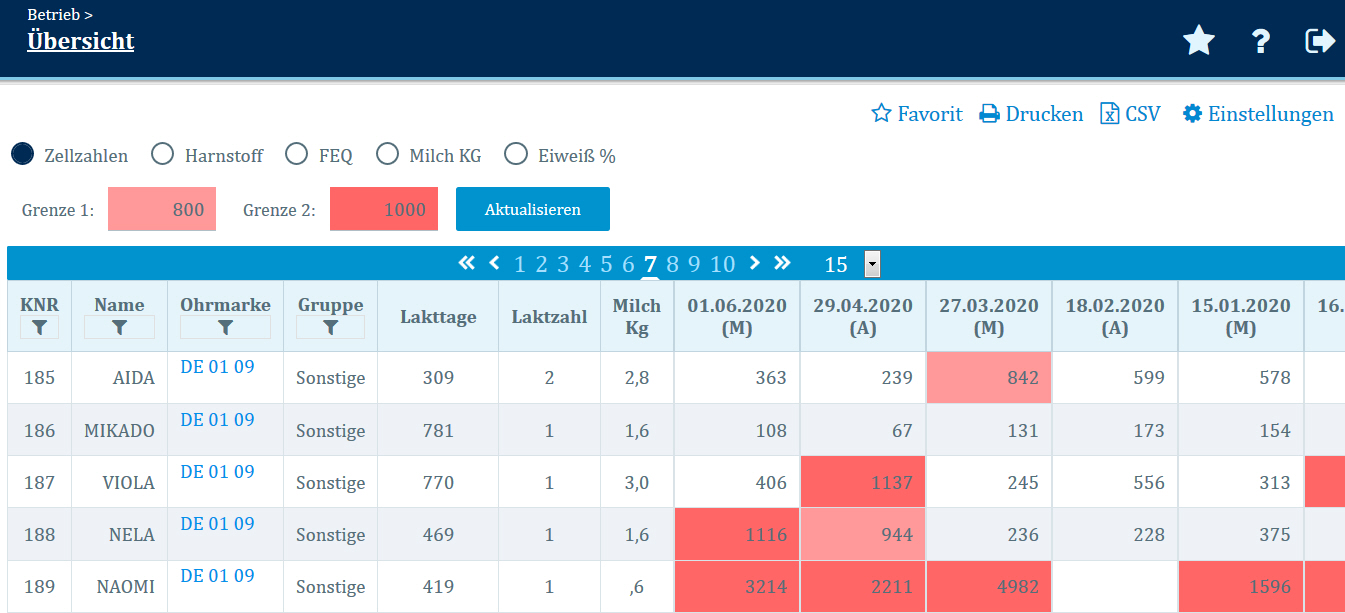The image size is (1345, 613).
Task: Click the star favorites icon in header
Action: click(x=1198, y=41)
